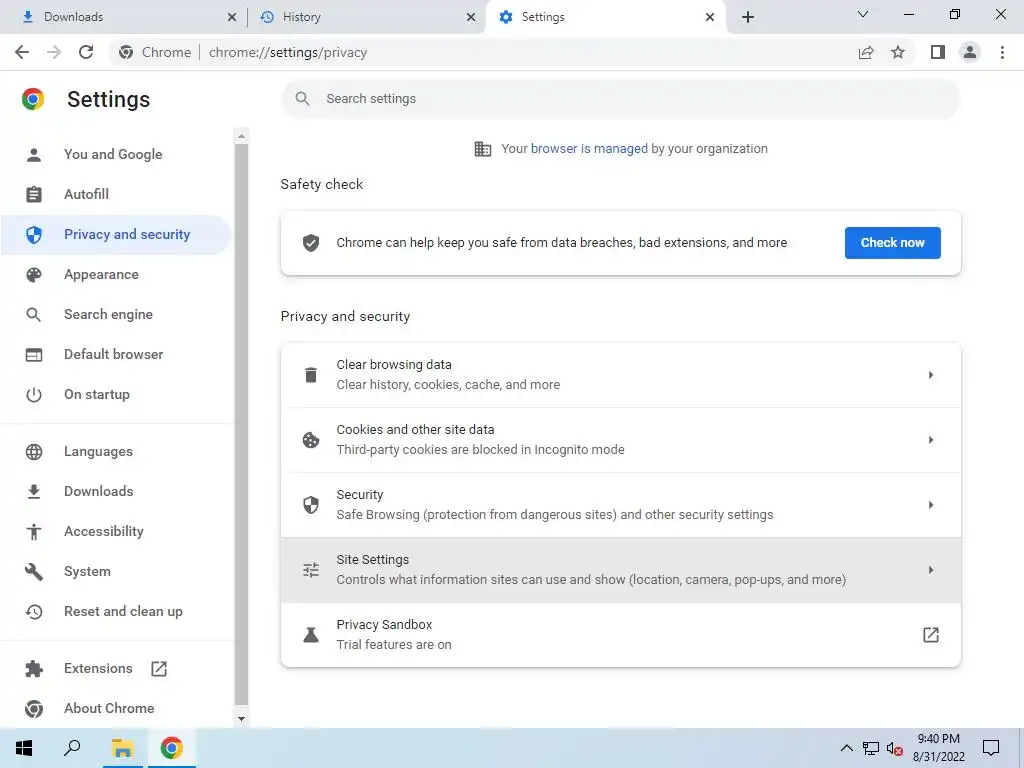Viewport: 1024px width, 768px height.
Task: Click the trash icon in Clear browsing data
Action: pos(311,375)
